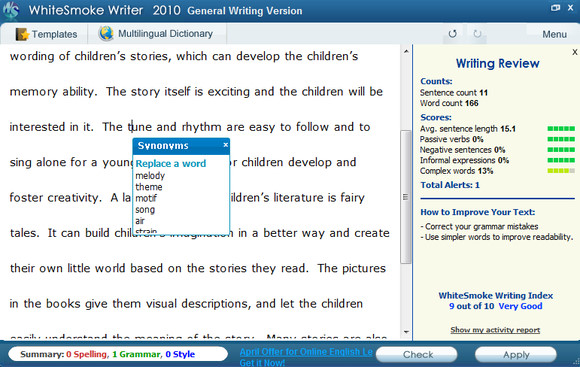Click the WhiteSmoke logo icon
Screen dimensions: 580x367
point(11,10)
